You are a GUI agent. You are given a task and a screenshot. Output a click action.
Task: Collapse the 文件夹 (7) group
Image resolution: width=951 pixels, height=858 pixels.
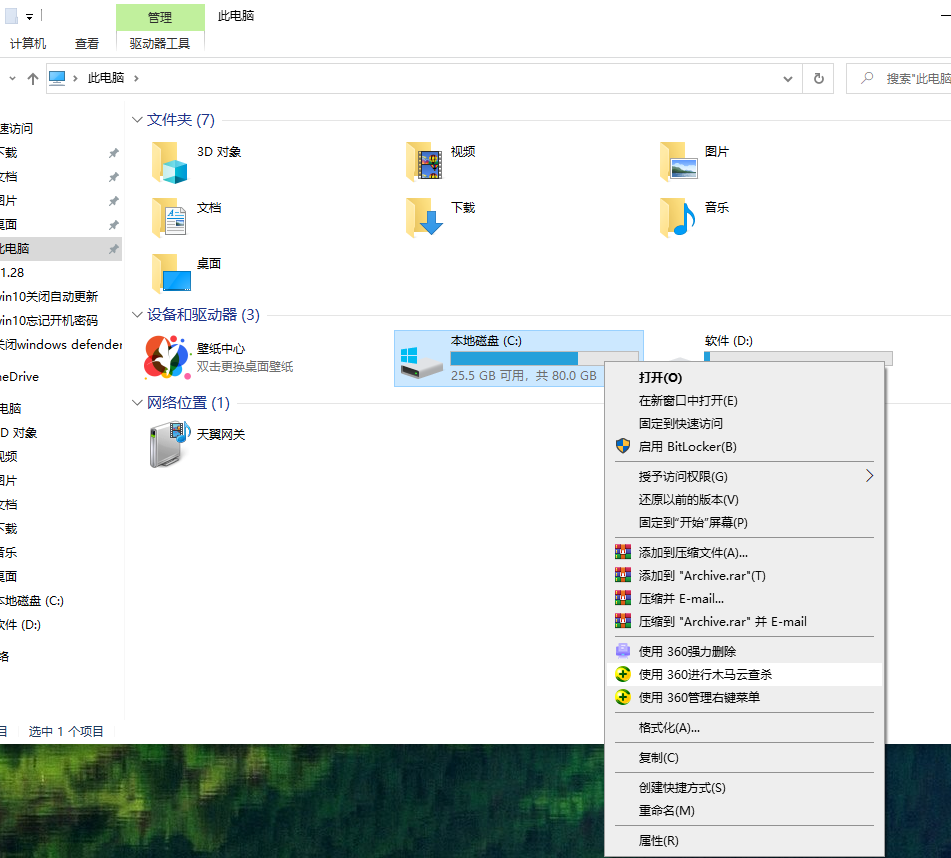[x=138, y=120]
